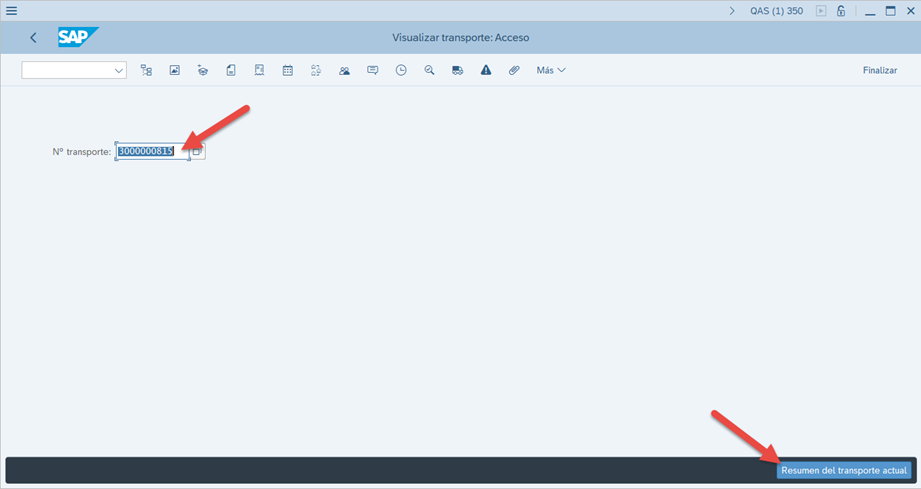Expand the Más menu

[551, 71]
